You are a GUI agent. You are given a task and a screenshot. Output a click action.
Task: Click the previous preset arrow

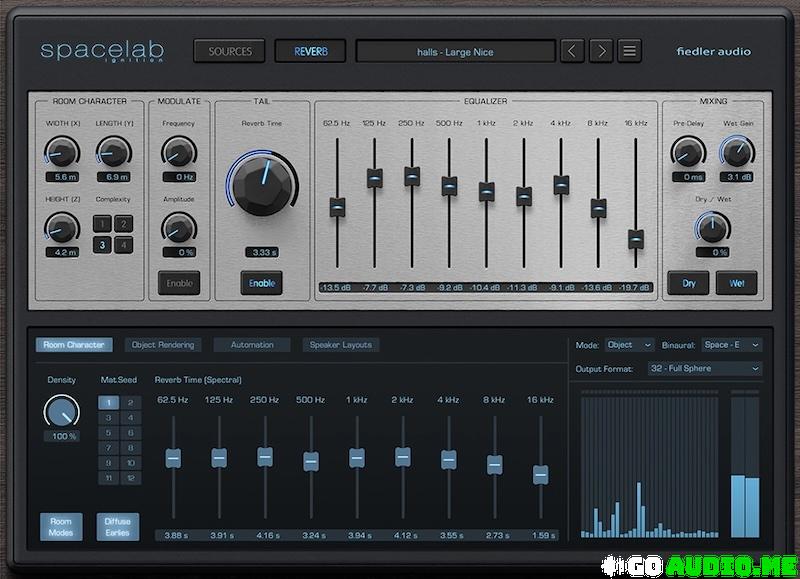click(572, 51)
